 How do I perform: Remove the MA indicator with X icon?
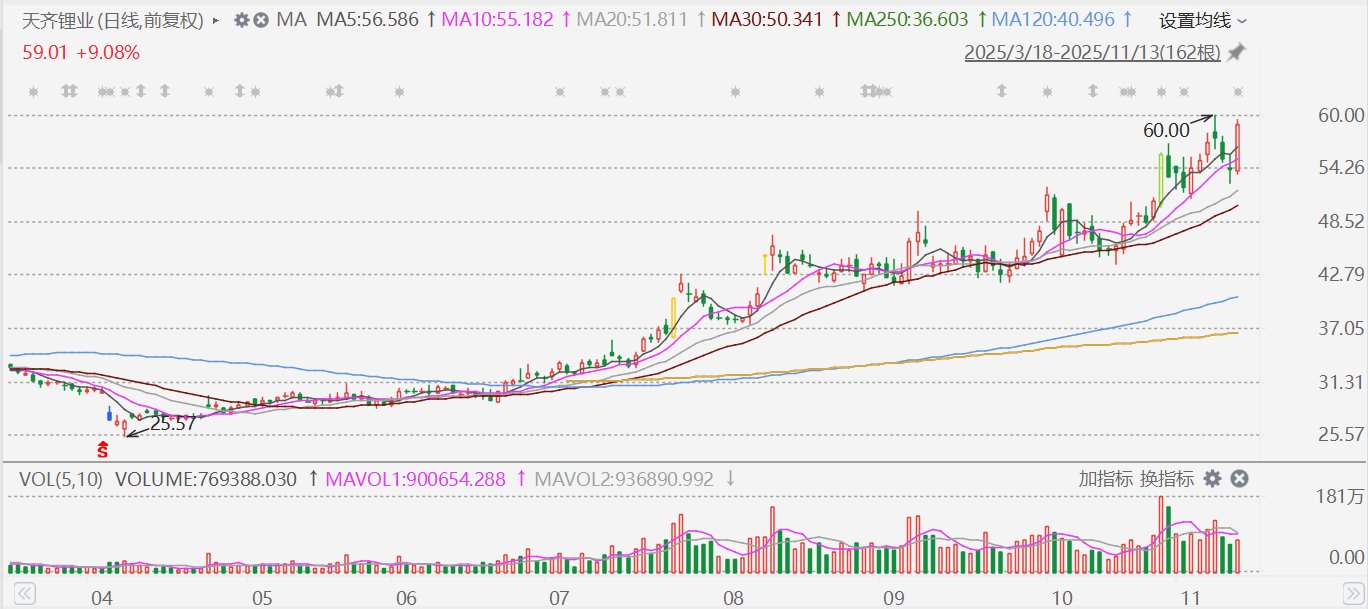pos(260,20)
